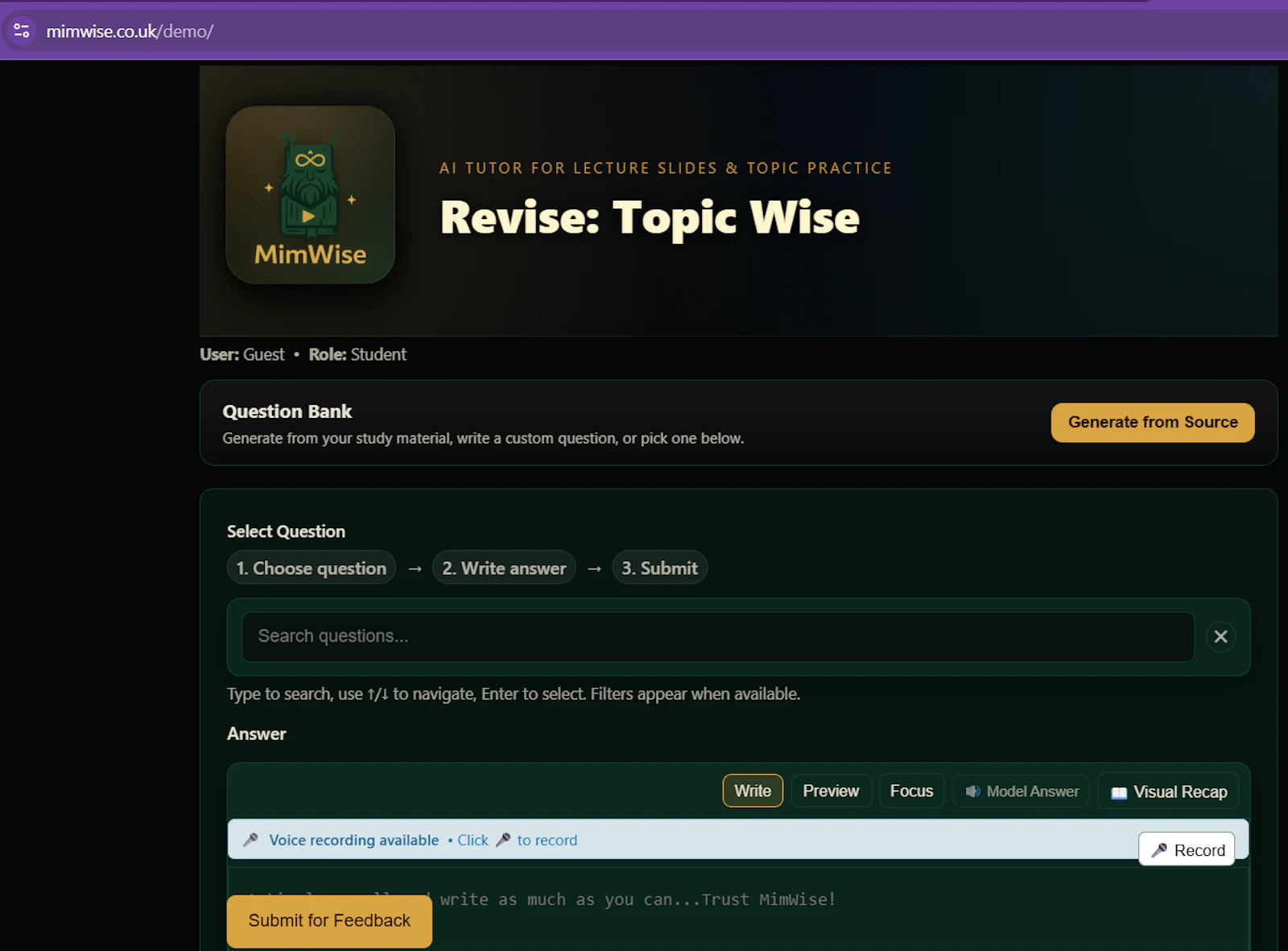Click the 'Select Question' label

pos(286,531)
